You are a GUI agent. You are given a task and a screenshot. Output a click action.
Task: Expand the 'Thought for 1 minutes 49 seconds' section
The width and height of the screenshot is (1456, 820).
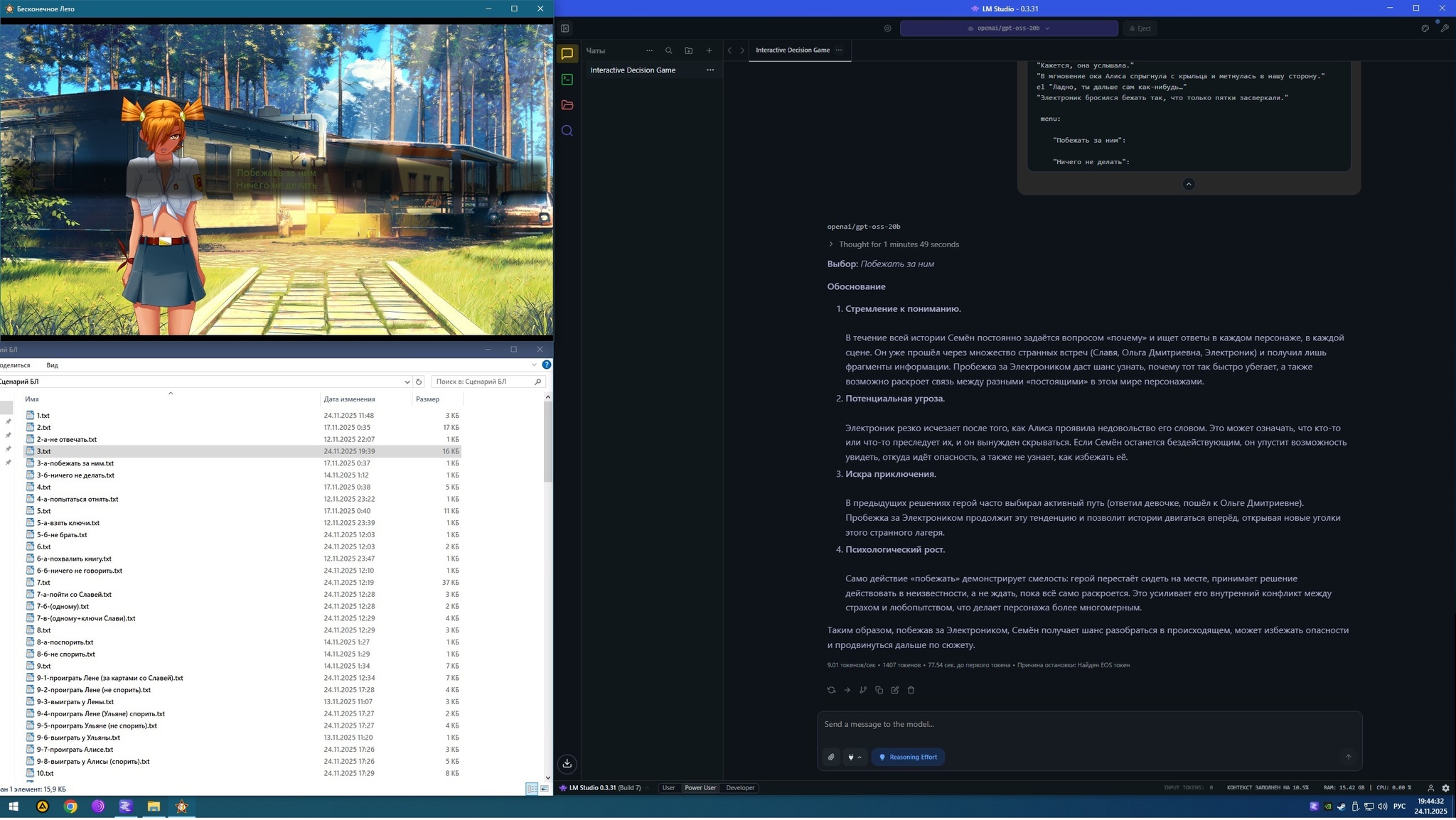click(899, 244)
